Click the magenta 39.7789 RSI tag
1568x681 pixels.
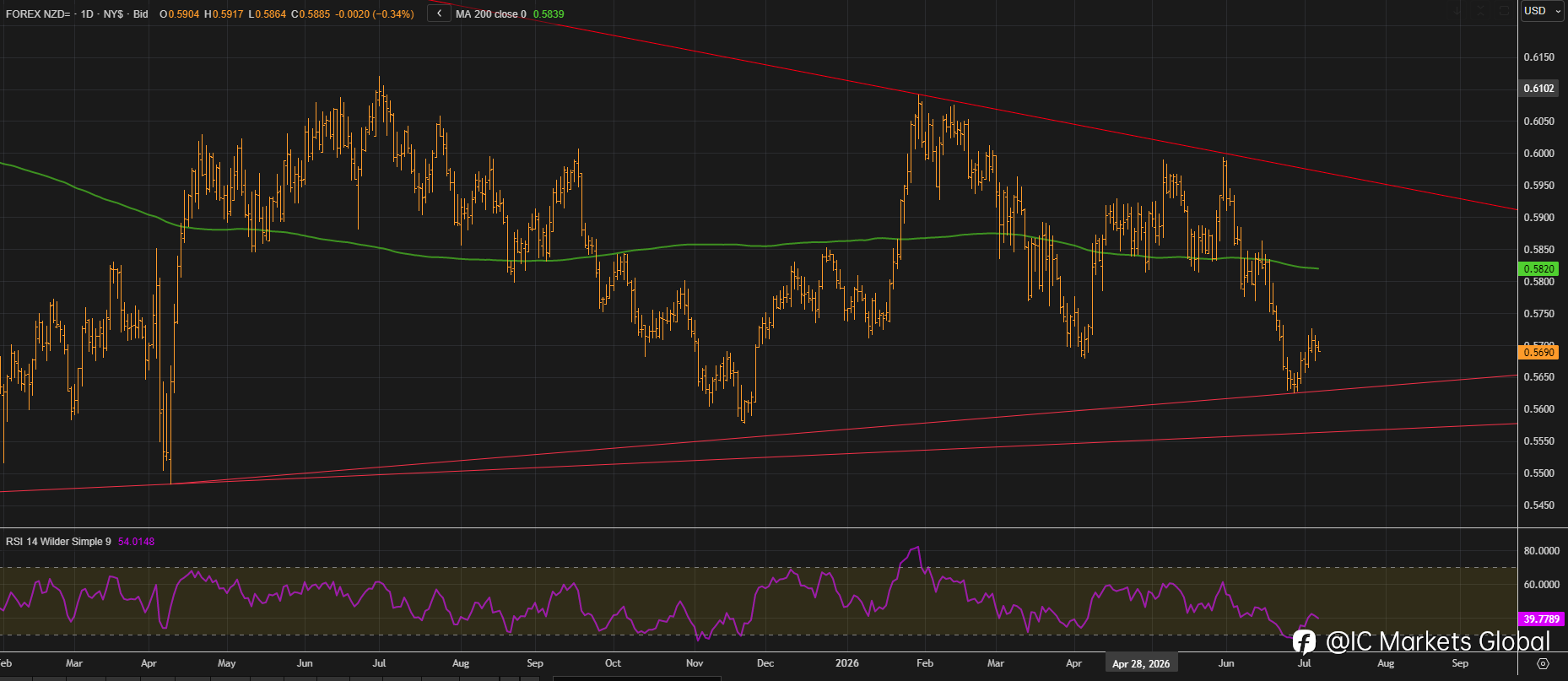[x=1541, y=619]
